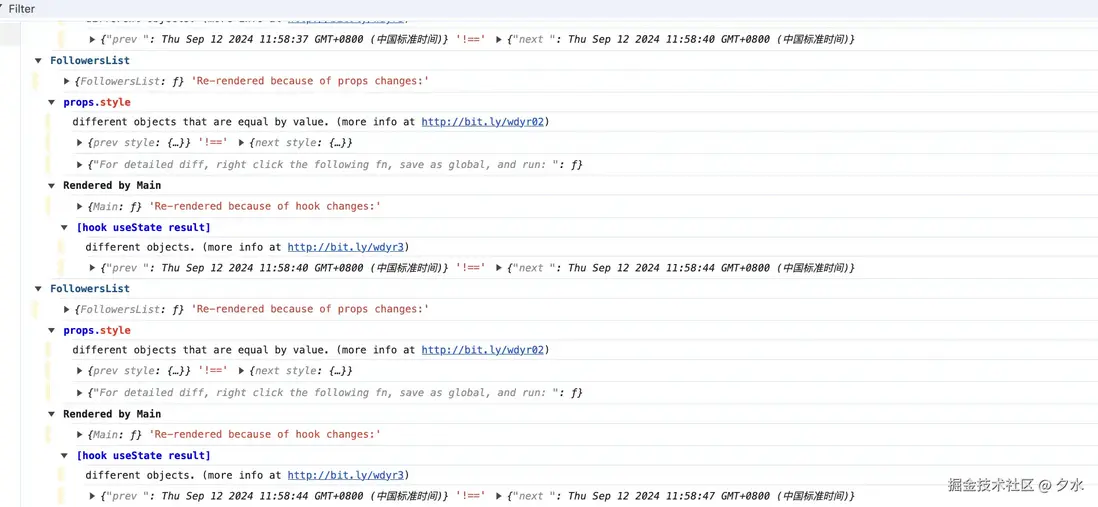Expand the "next" object timestamped 11:58:40
Viewport: 1098px width, 507px height.
pyautogui.click(x=499, y=40)
